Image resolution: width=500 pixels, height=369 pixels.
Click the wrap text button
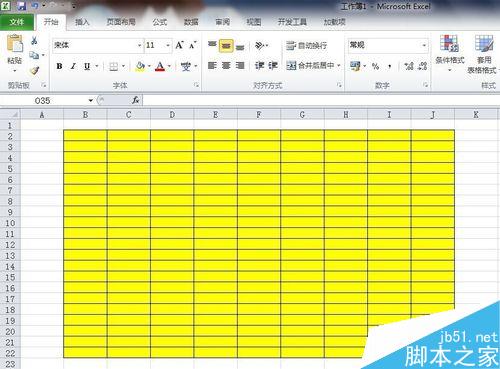[306, 46]
